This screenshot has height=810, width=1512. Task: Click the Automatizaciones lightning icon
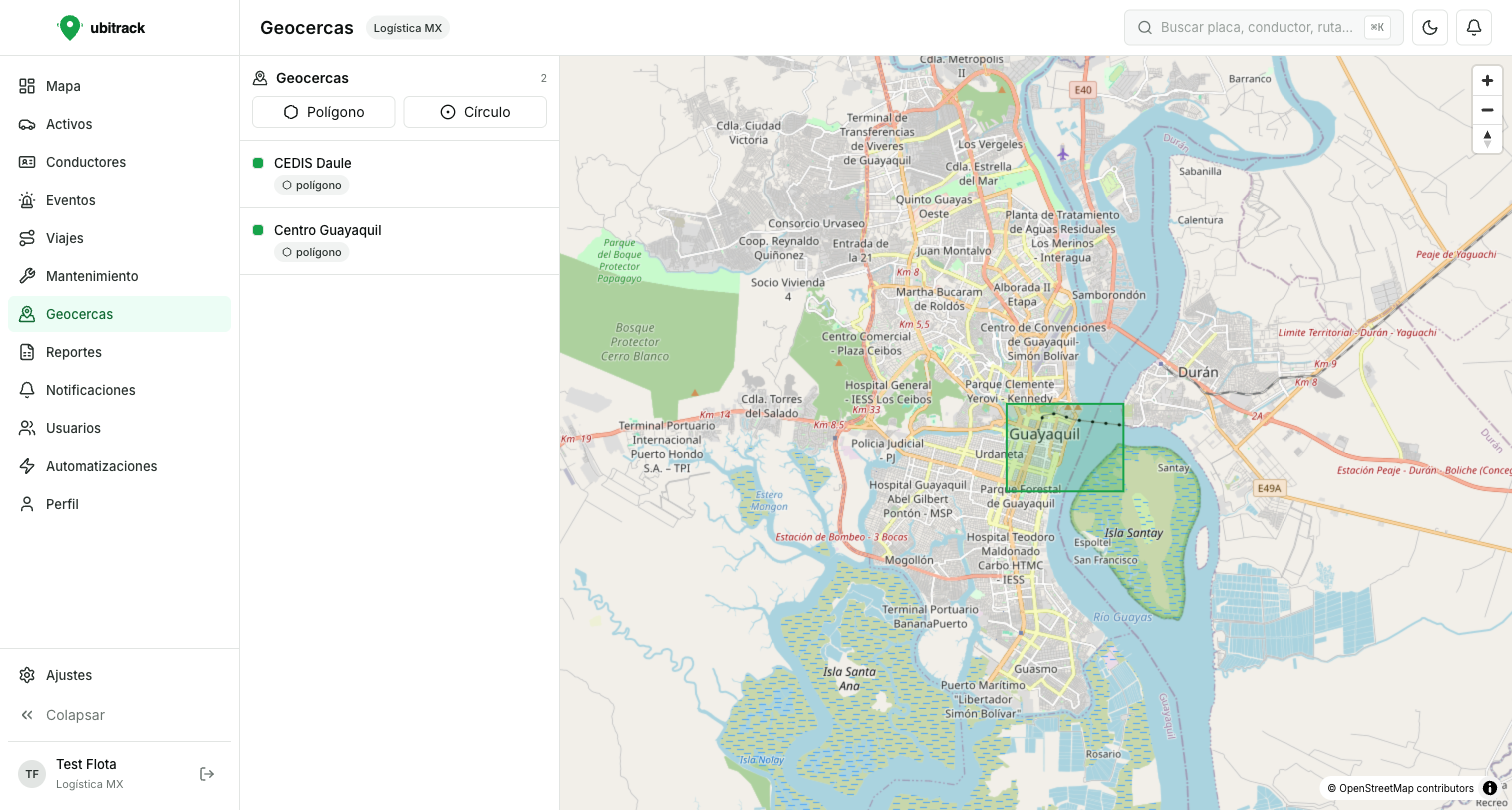pos(27,466)
